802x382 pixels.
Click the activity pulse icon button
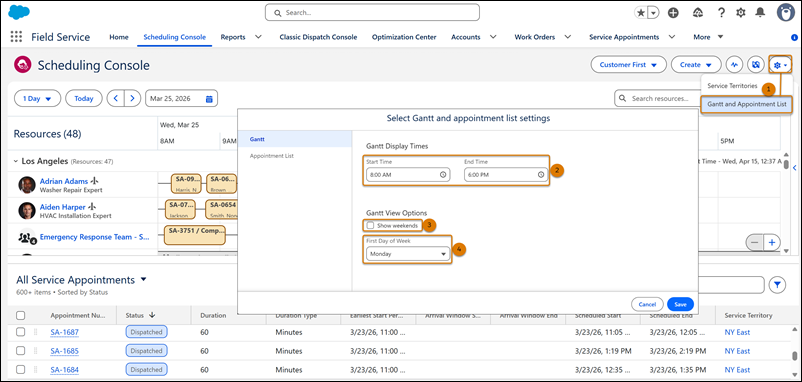(735, 65)
